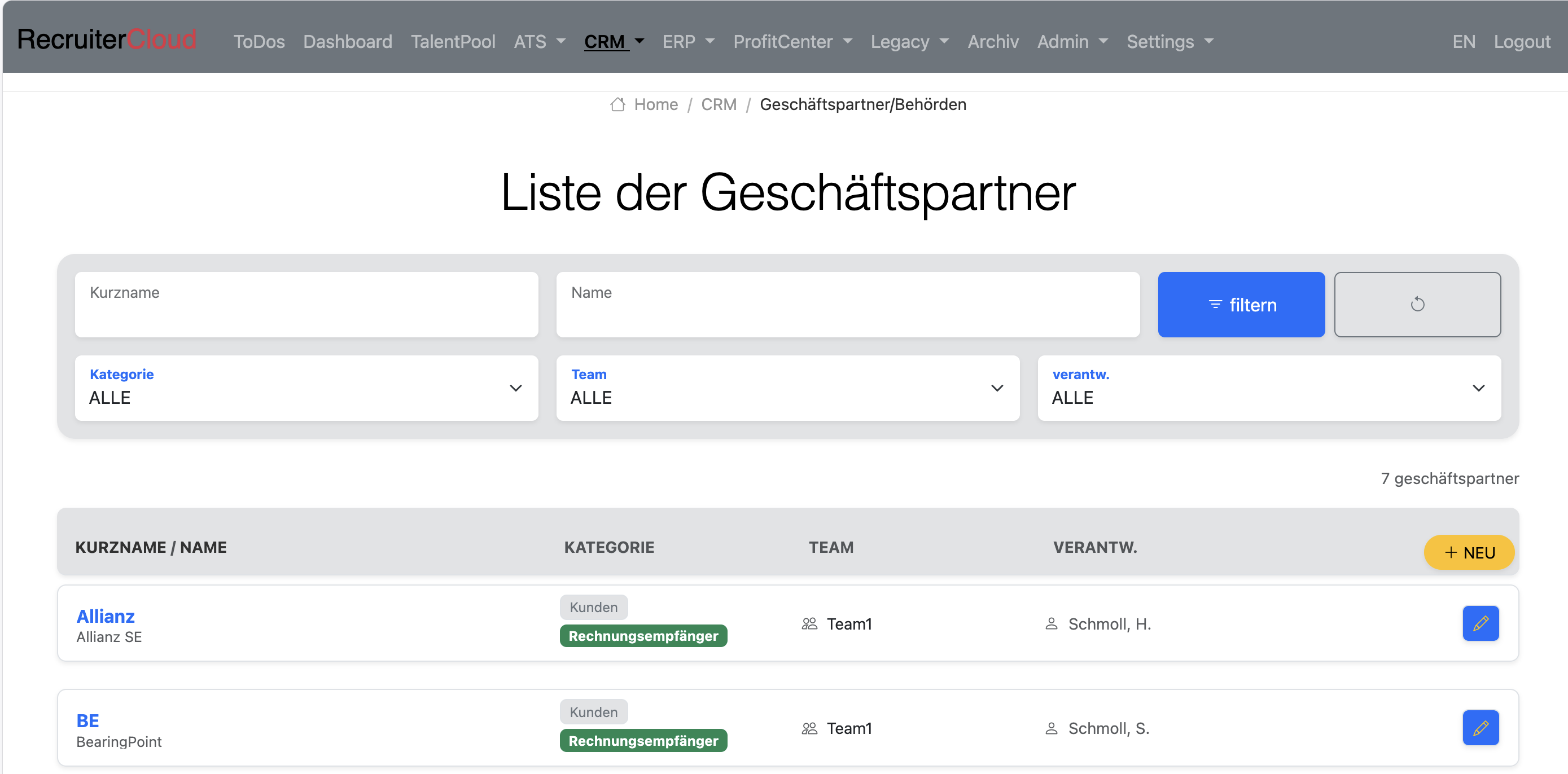The height and width of the screenshot is (774, 1568).
Task: Click the TEAM column header
Action: pos(831,547)
